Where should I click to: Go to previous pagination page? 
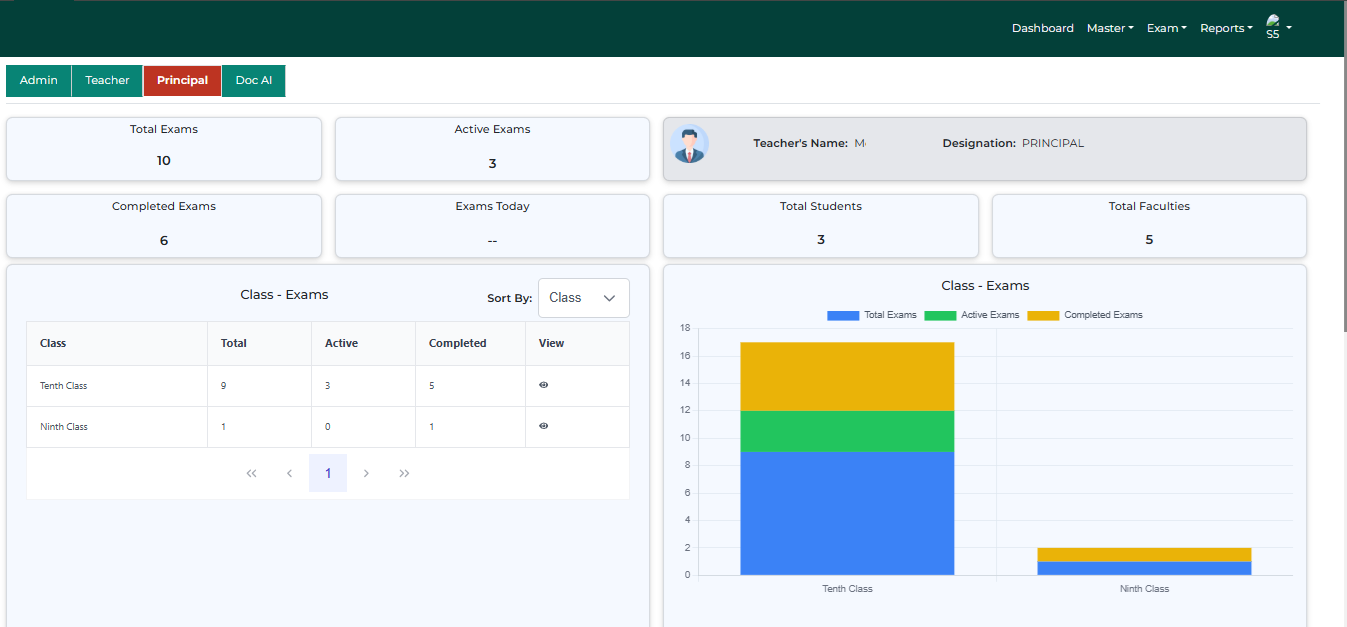[289, 473]
